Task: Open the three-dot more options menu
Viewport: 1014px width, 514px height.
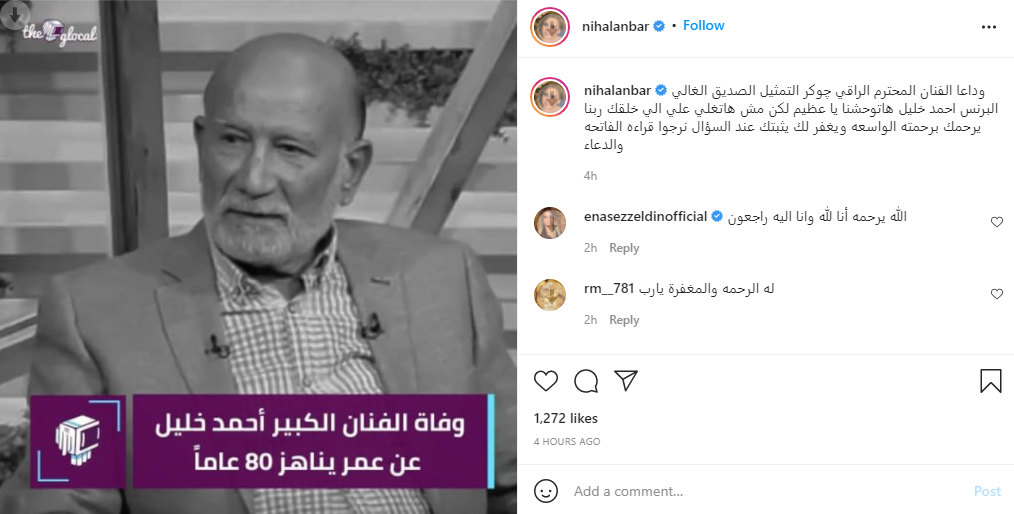Action: coord(989,27)
